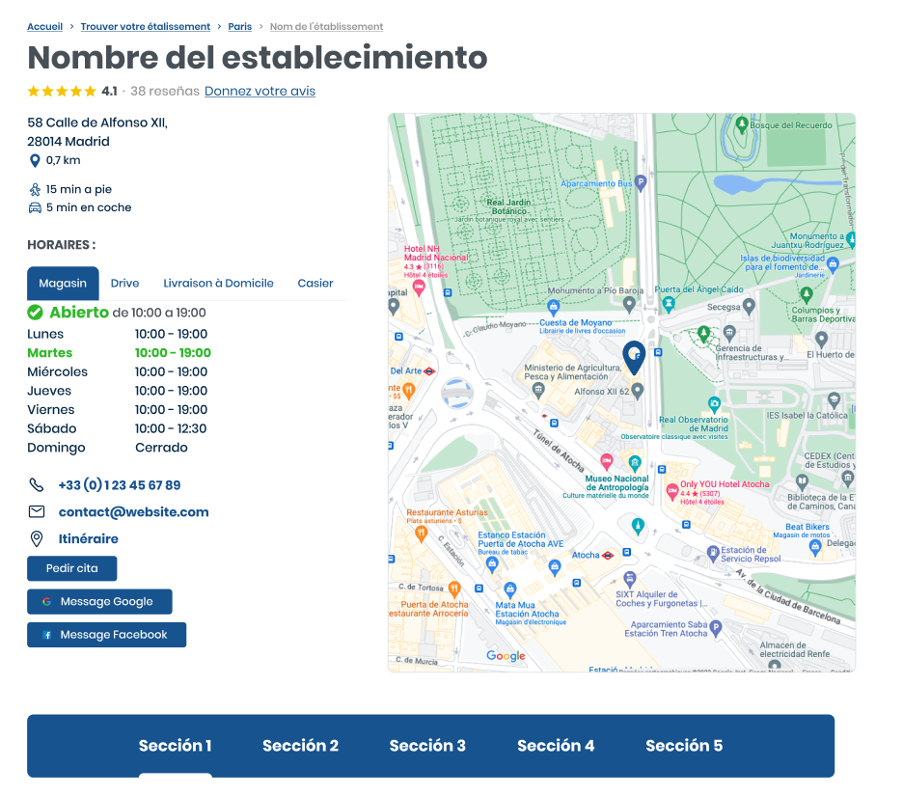Viewport: 904px width, 796px height.
Task: Open the Hotel NH Madrid Nacional marker
Action: pos(419,288)
